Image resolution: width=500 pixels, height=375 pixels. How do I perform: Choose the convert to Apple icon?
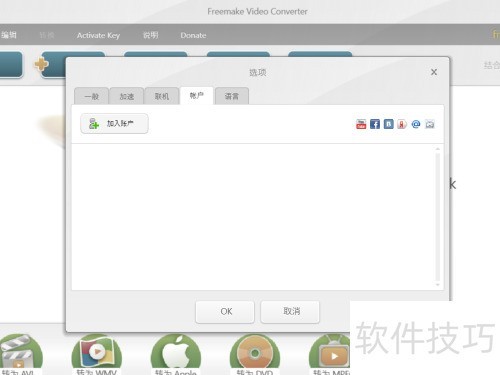(176, 353)
